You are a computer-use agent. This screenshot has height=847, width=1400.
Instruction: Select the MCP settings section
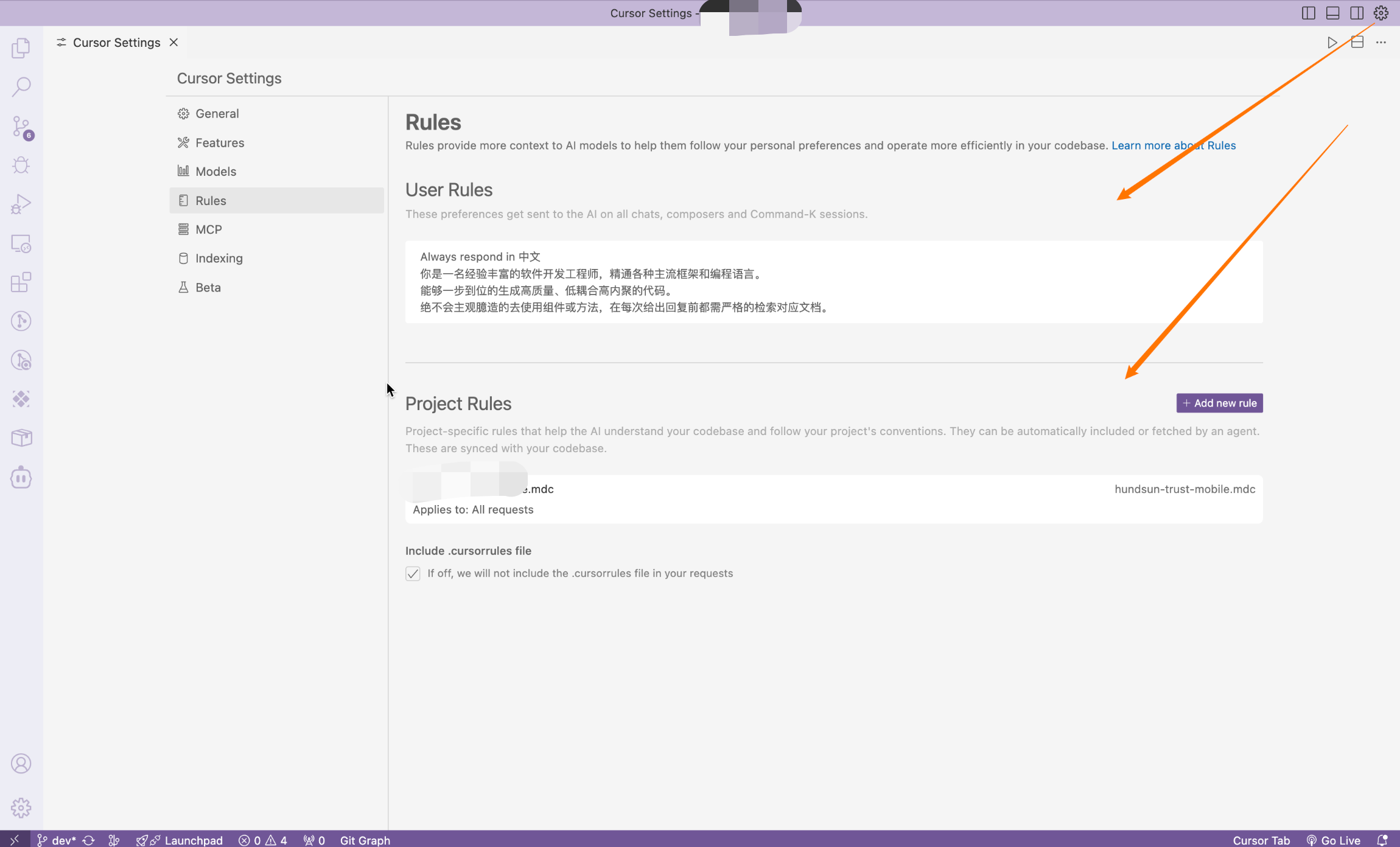point(208,229)
